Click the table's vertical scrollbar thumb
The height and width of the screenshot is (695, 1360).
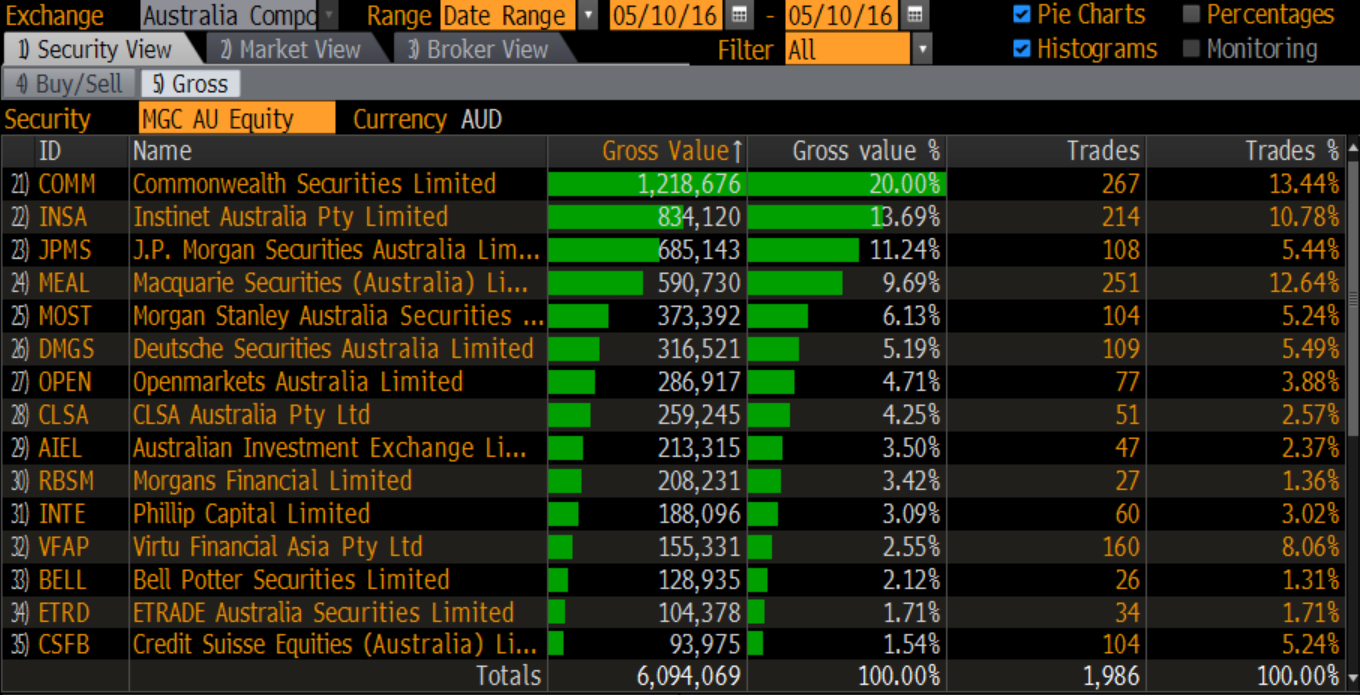click(1353, 297)
